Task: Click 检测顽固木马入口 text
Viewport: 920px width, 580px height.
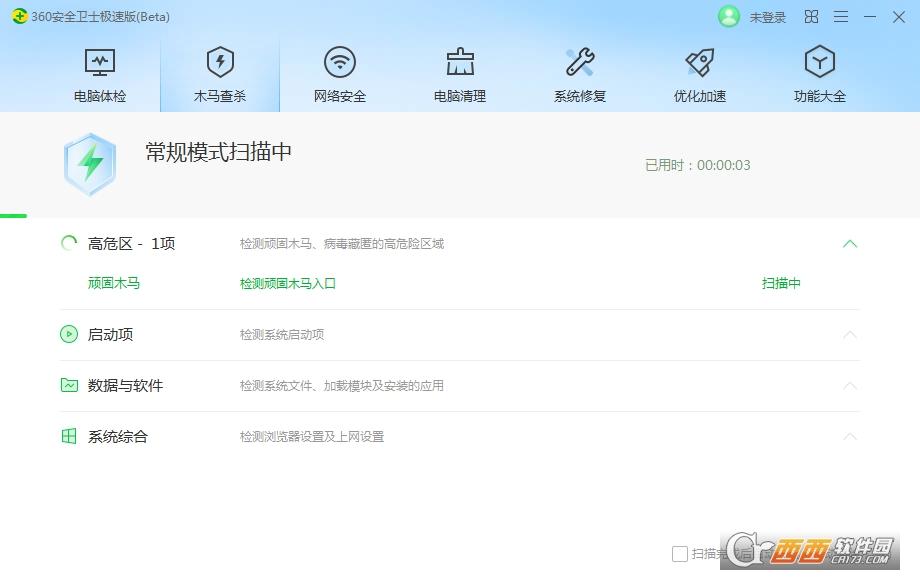Action: point(288,284)
